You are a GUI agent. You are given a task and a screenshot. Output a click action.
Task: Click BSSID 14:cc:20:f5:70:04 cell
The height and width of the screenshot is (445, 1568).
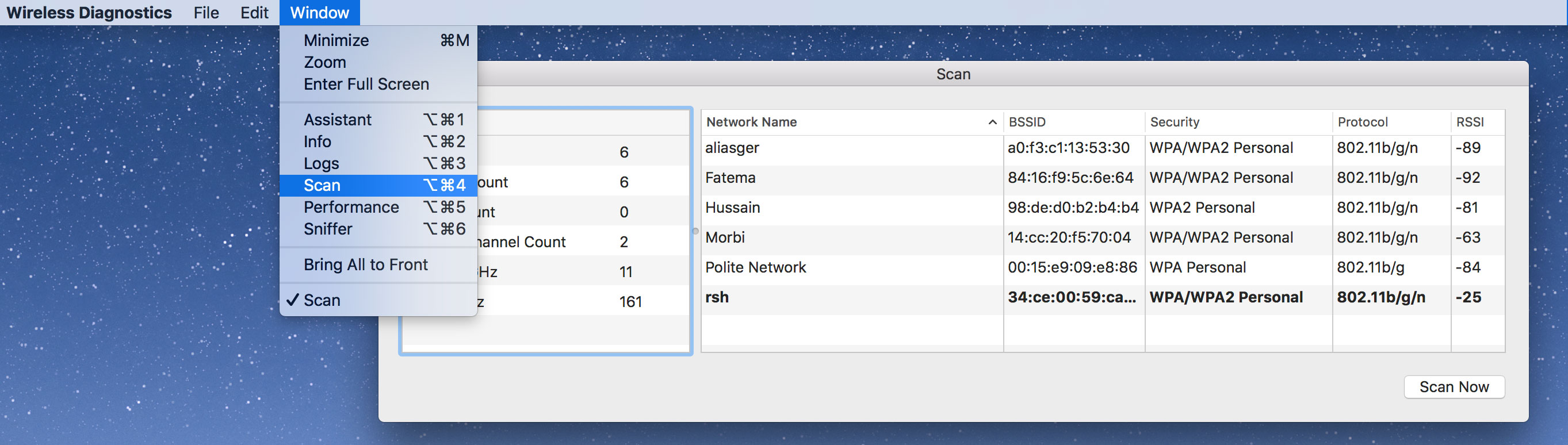(x=1069, y=237)
